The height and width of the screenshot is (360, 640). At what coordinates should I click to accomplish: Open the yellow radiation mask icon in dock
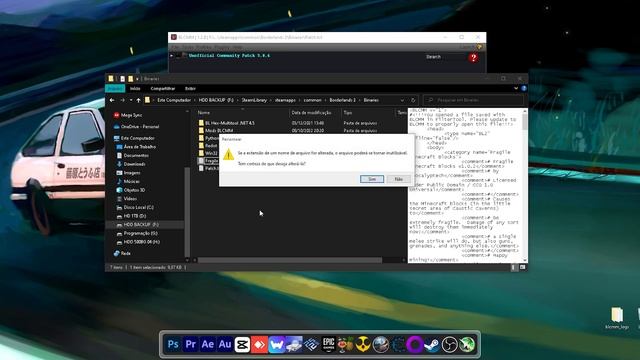[363, 344]
